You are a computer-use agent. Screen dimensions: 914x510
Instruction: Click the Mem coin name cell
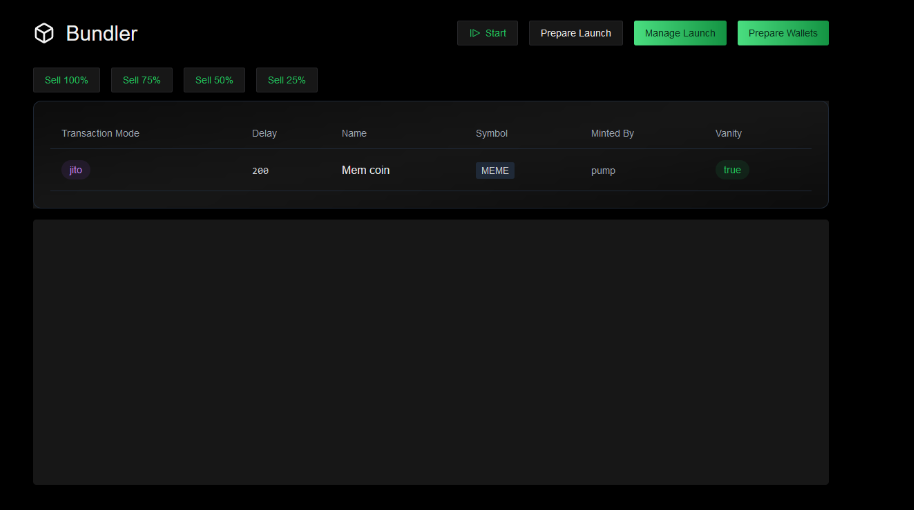[x=365, y=170]
